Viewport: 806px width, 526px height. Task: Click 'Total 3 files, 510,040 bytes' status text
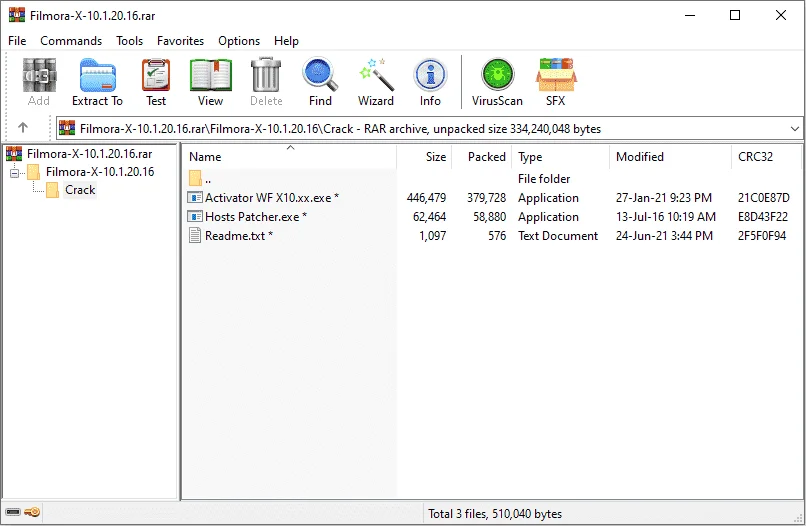coord(495,513)
